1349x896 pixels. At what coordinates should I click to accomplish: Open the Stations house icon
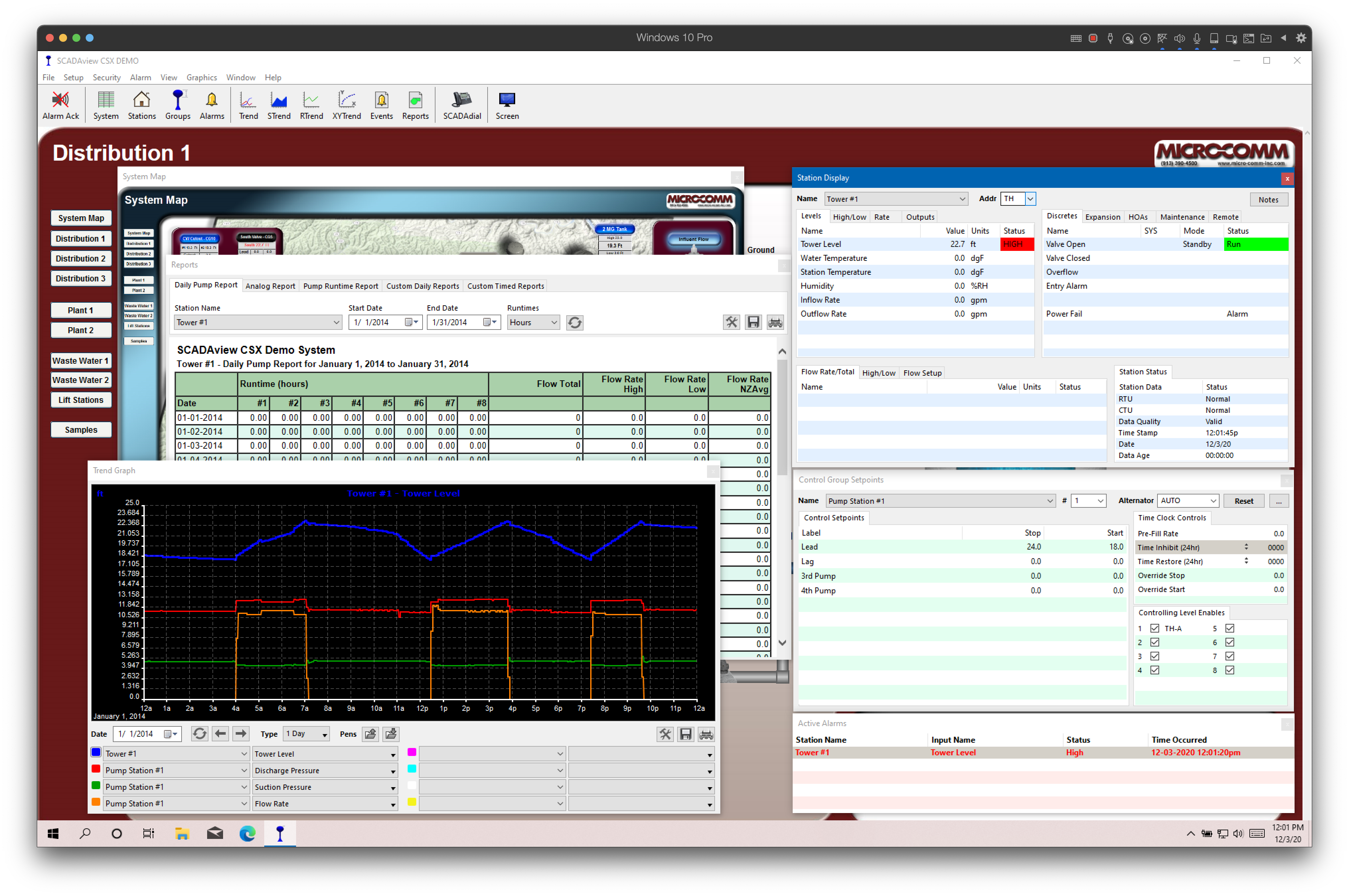coord(141,105)
